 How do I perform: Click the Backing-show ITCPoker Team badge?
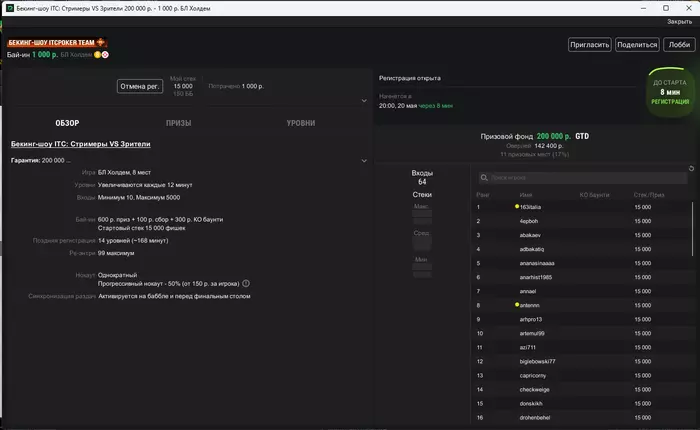coord(57,42)
